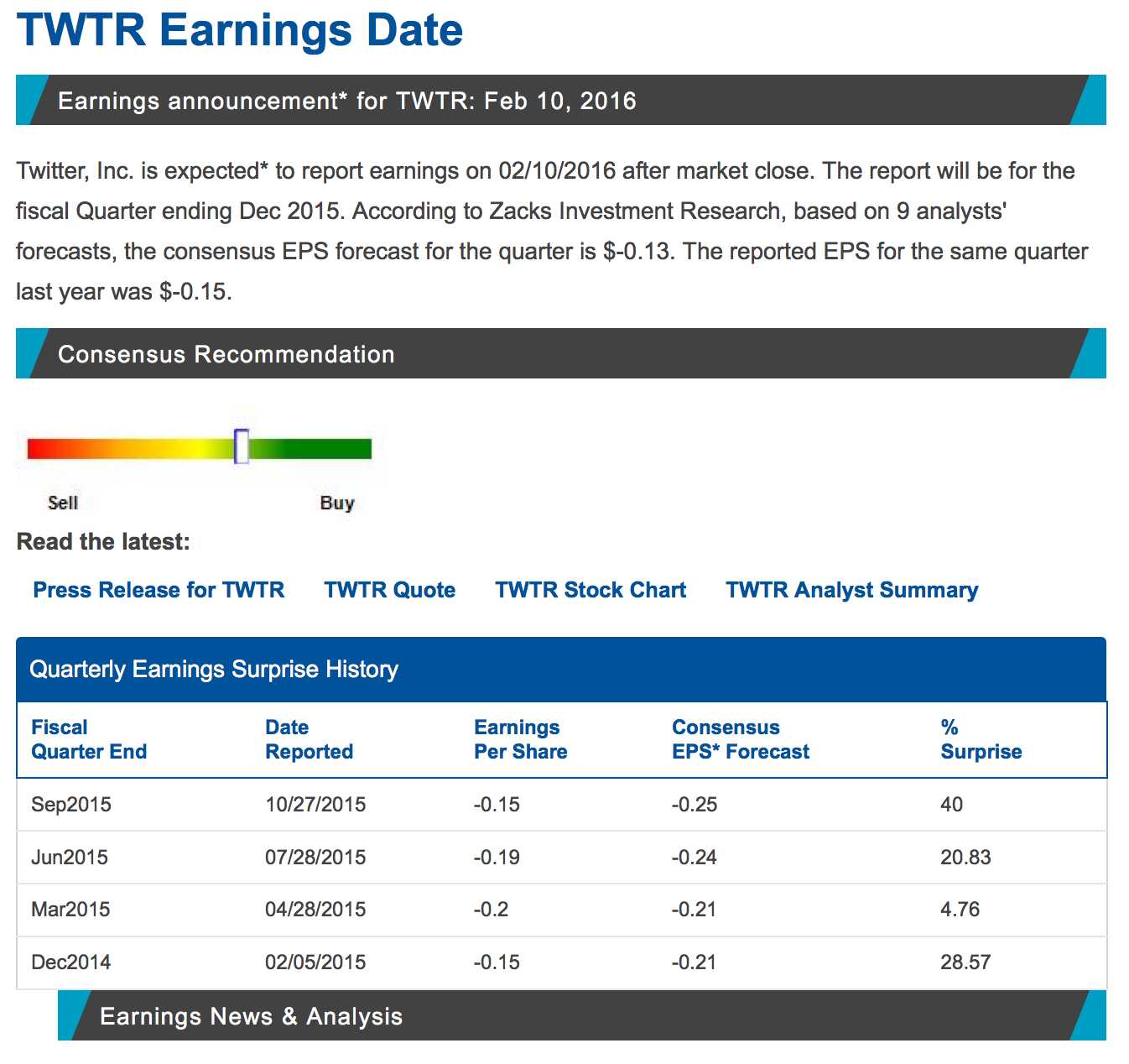Click the Read the latest heading
Image resolution: width=1129 pixels, height=1064 pixels.
click(103, 542)
